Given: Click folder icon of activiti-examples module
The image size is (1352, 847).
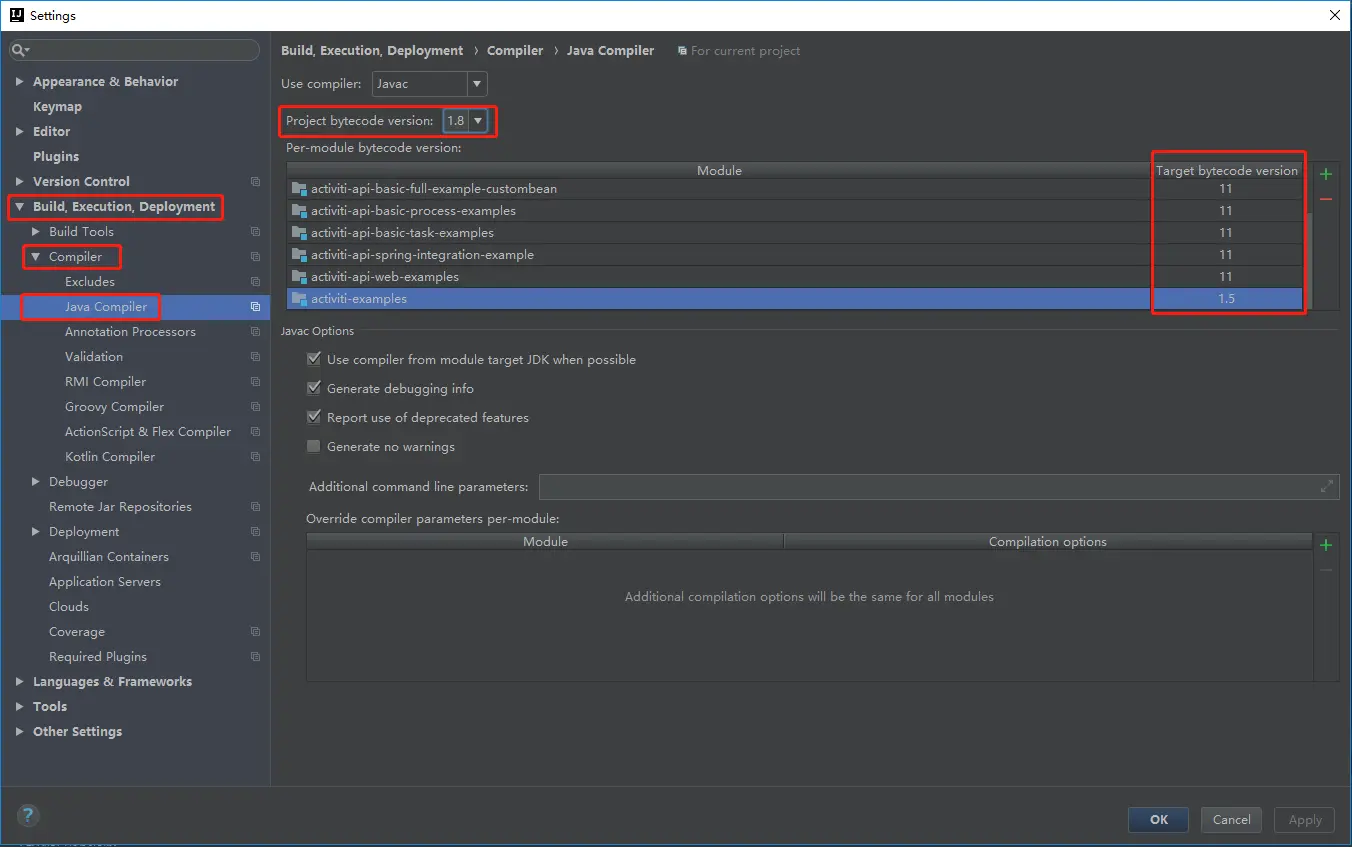Looking at the screenshot, I should point(299,299).
